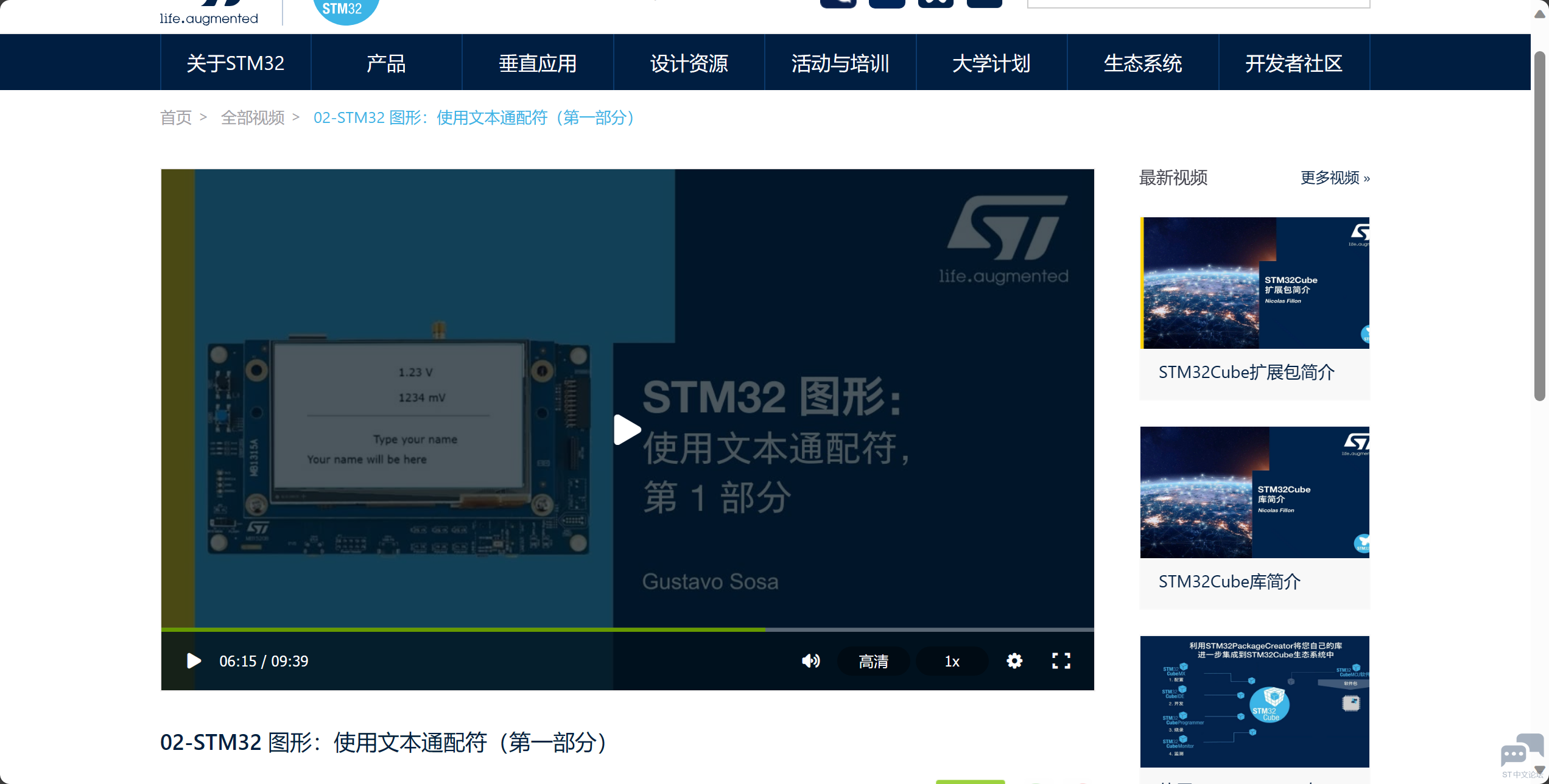
Task: Open the video settings gear
Action: coord(1014,661)
